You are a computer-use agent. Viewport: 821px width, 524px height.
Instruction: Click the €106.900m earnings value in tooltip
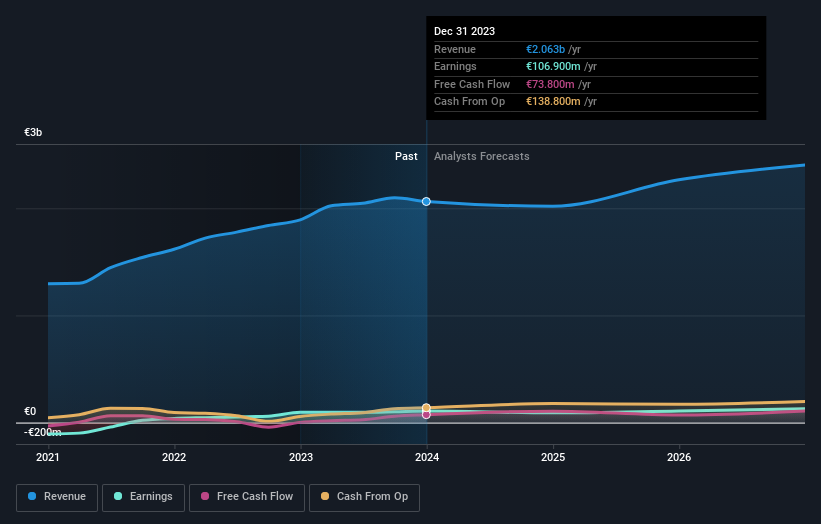click(553, 66)
